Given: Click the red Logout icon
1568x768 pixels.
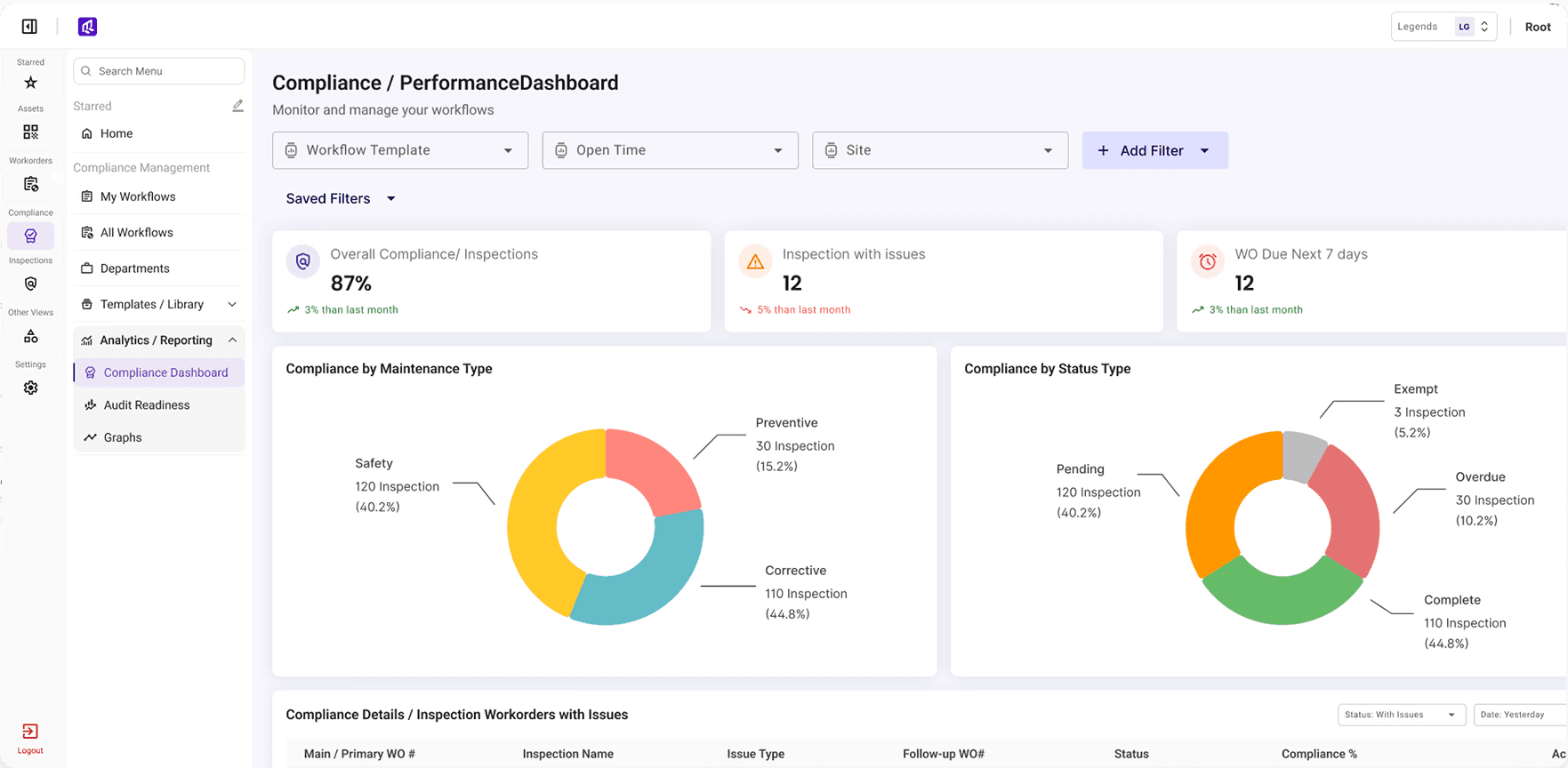Looking at the screenshot, I should pyautogui.click(x=30, y=731).
